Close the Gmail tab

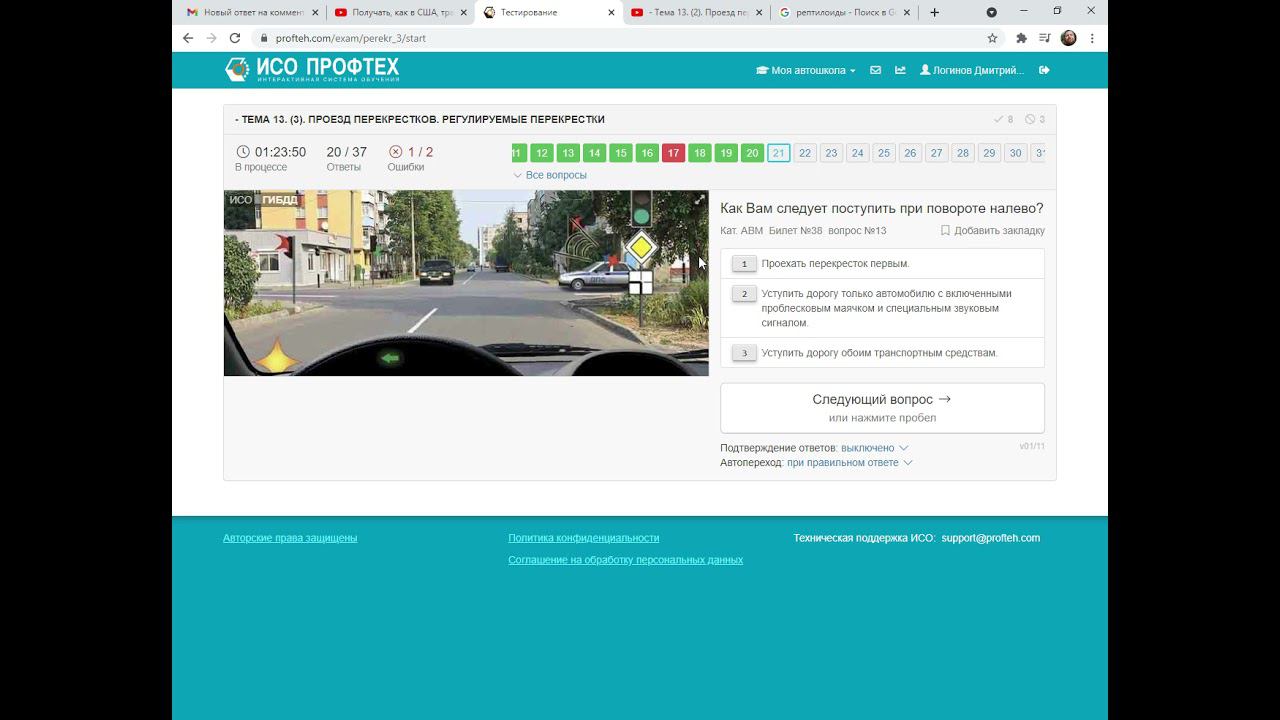click(x=316, y=12)
